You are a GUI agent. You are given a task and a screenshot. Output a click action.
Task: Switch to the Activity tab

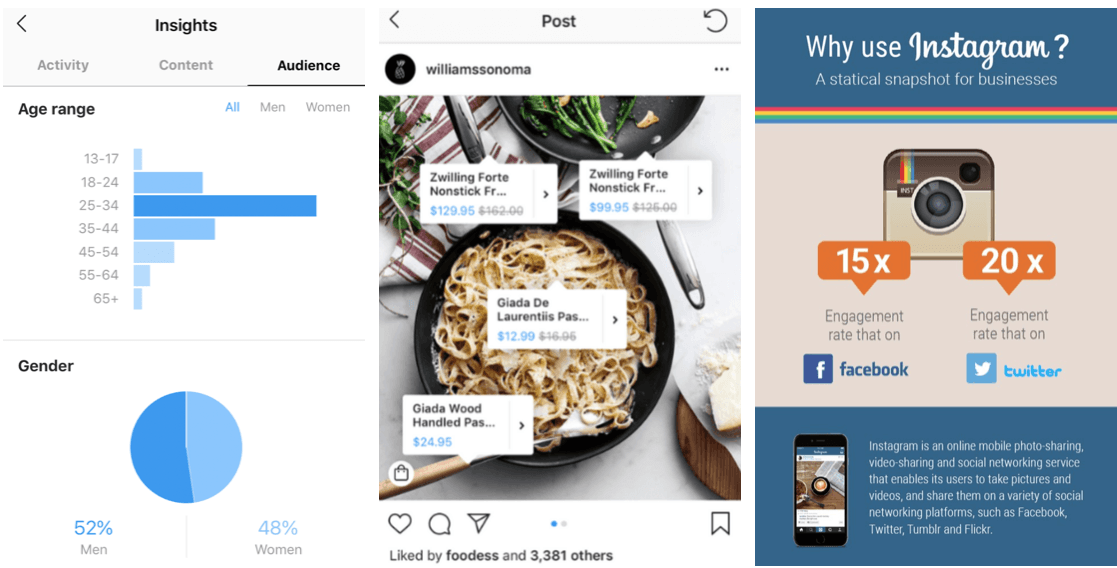[63, 65]
